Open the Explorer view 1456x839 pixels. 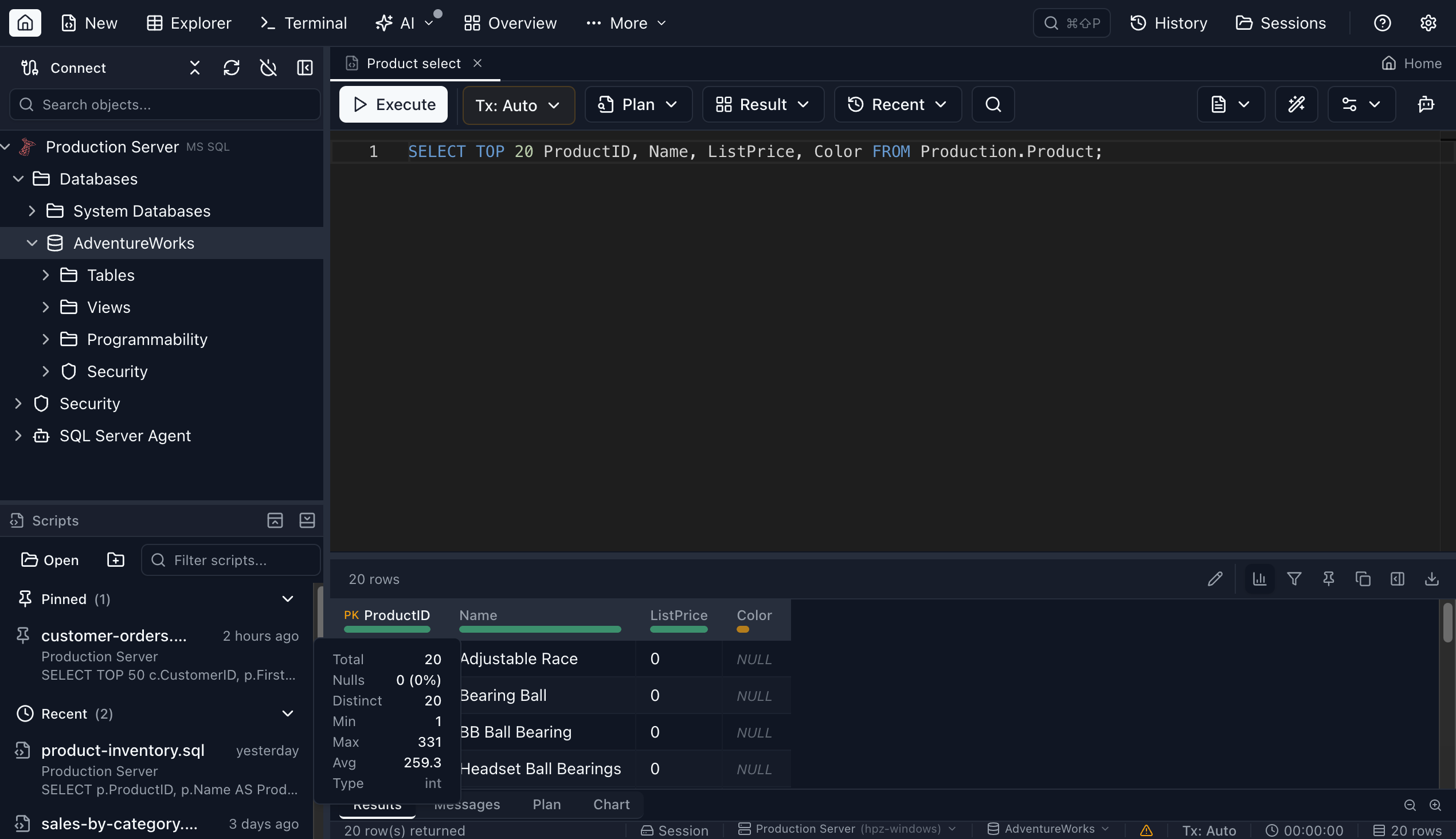click(189, 23)
